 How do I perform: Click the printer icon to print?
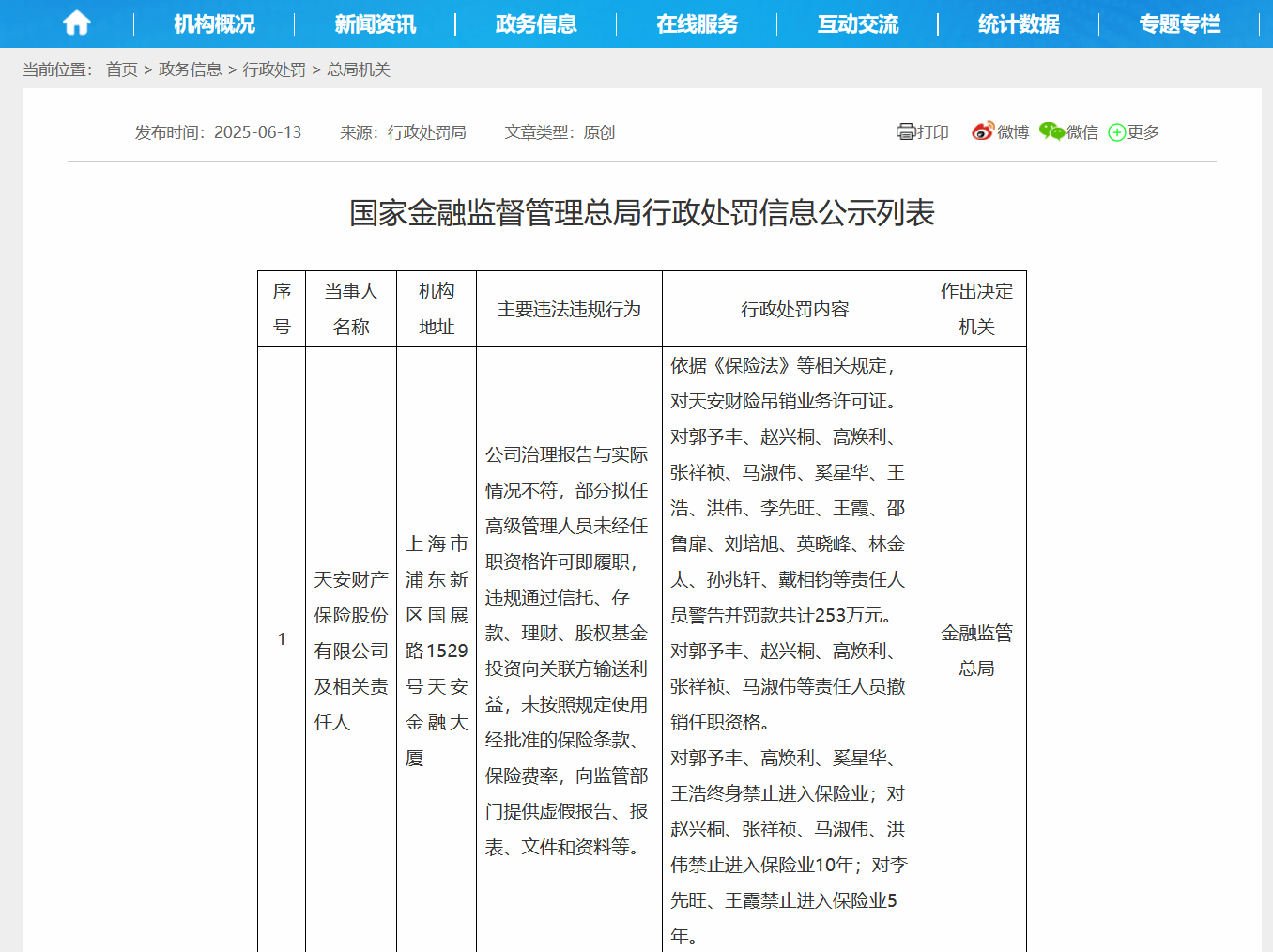pos(905,132)
